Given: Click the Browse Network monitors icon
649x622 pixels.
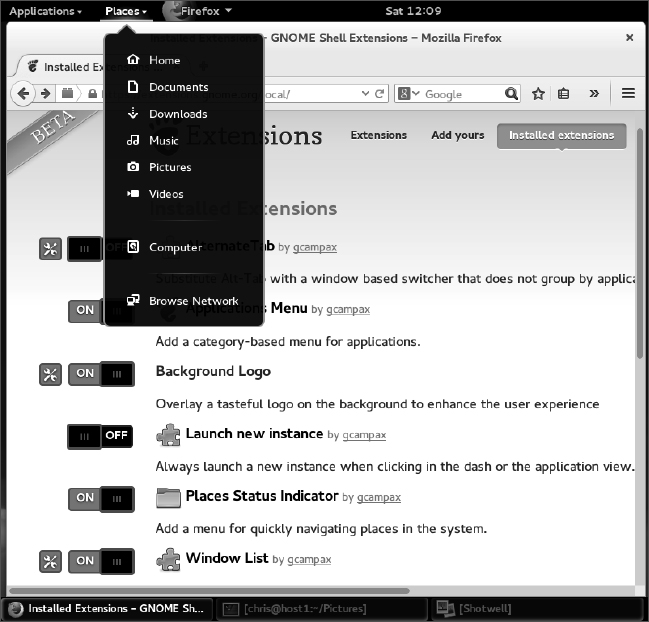Looking at the screenshot, I should click(x=133, y=300).
